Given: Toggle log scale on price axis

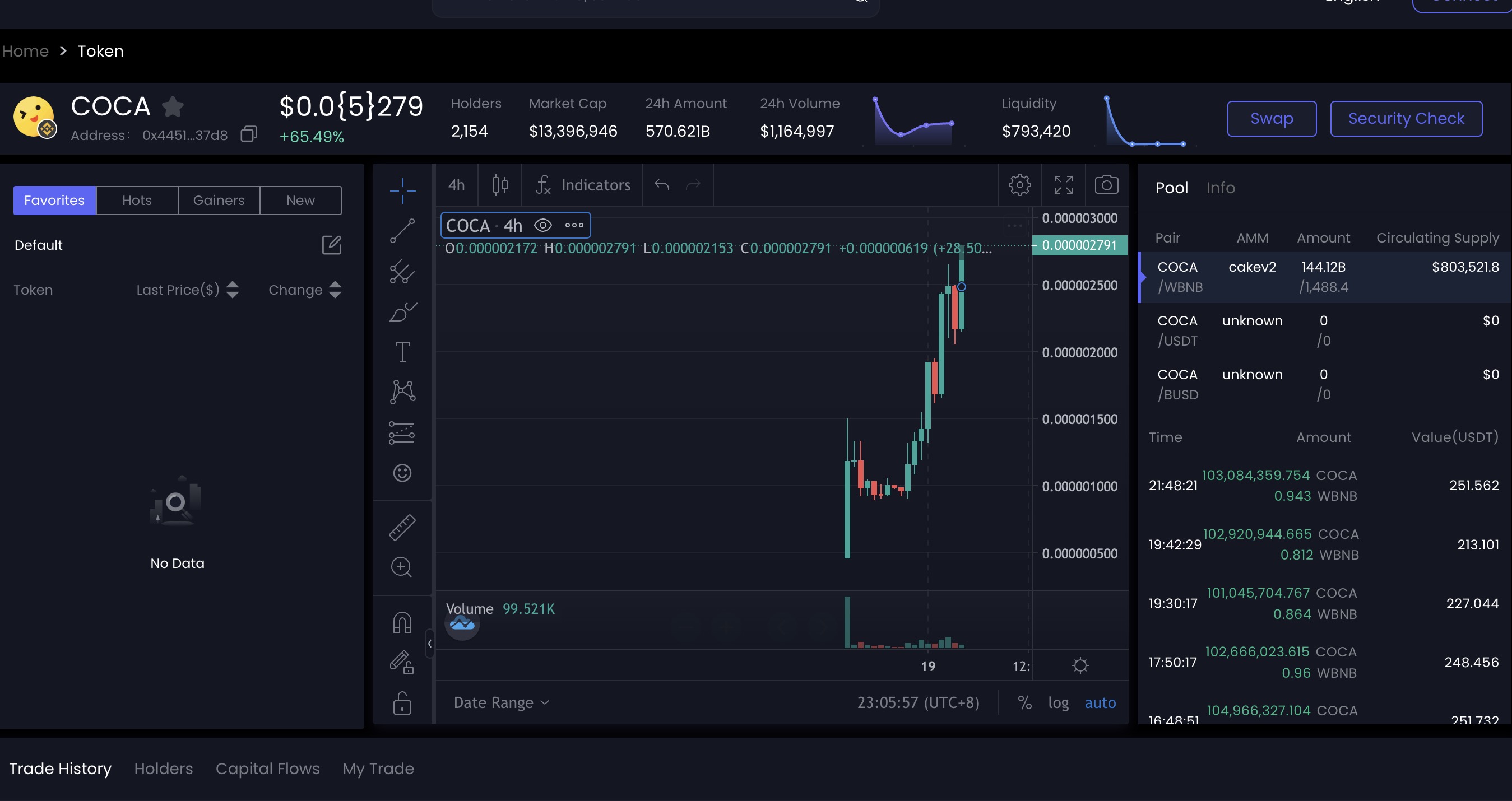Looking at the screenshot, I should click(1058, 702).
